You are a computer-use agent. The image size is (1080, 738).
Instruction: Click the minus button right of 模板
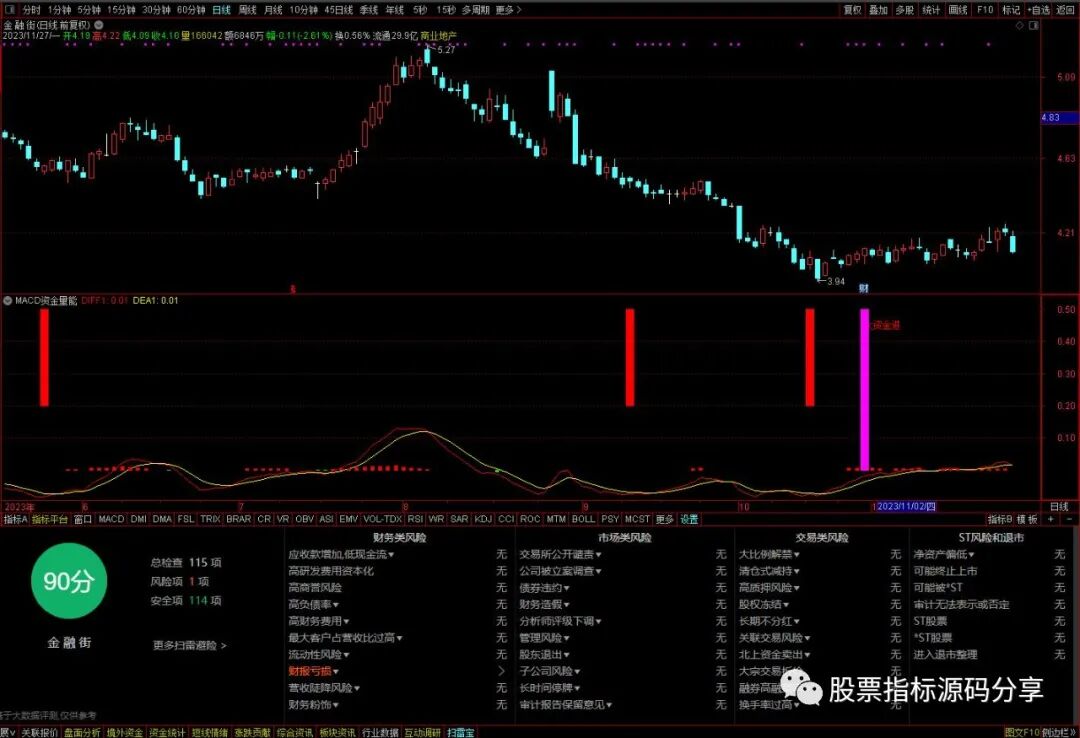point(1069,519)
